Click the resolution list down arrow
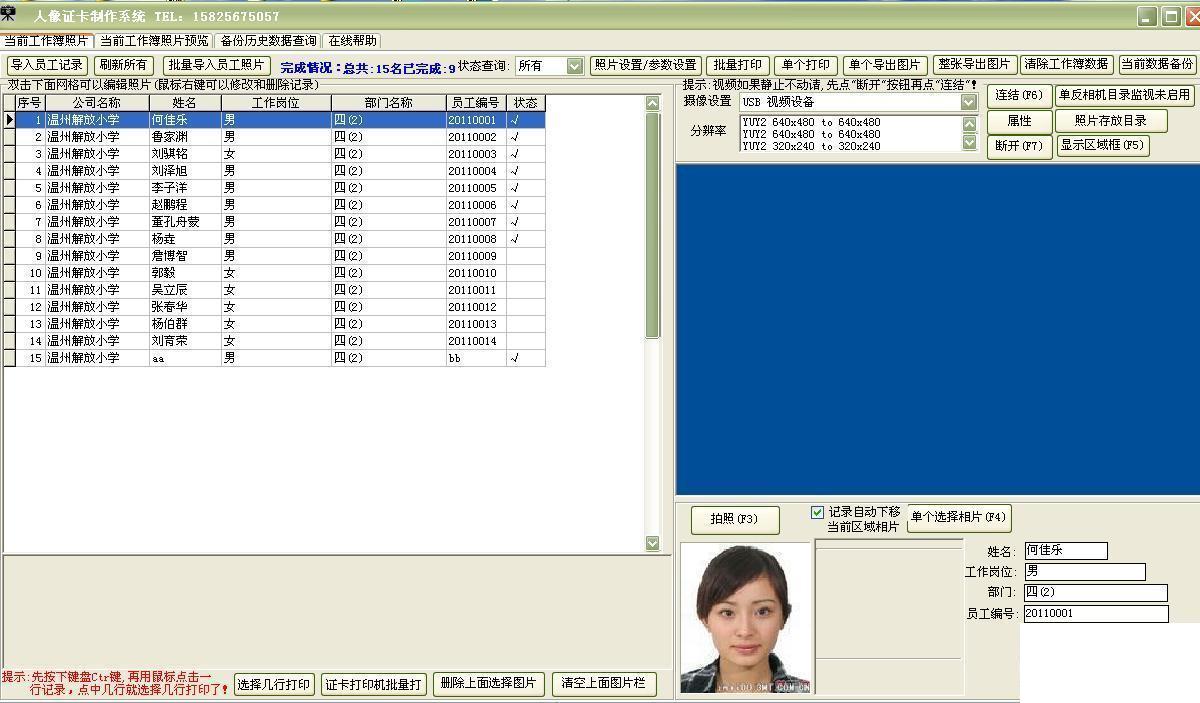Viewport: 1200px width, 703px height. (969, 143)
